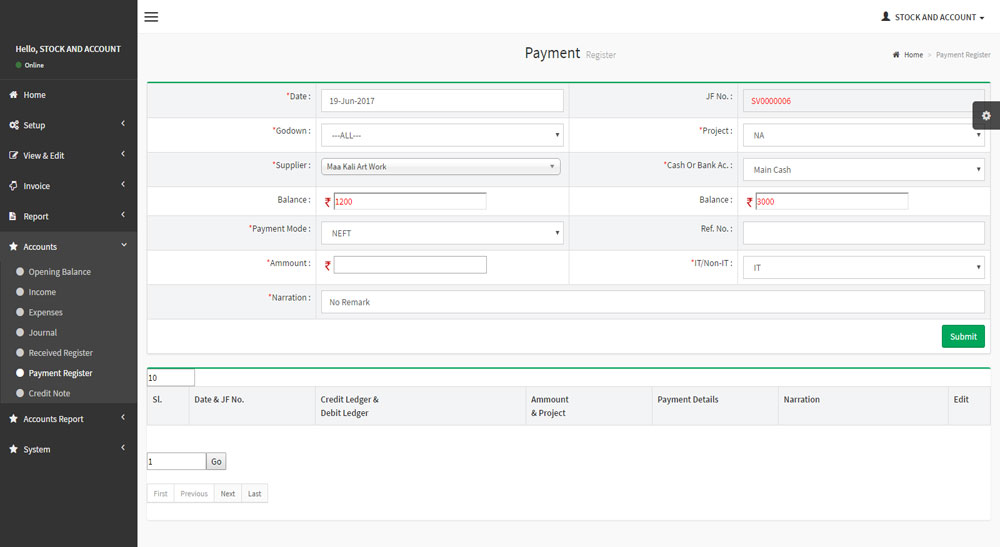This screenshot has width=1000, height=547.
Task: Click the Home breadcrumb link
Action: pyautogui.click(x=913, y=55)
